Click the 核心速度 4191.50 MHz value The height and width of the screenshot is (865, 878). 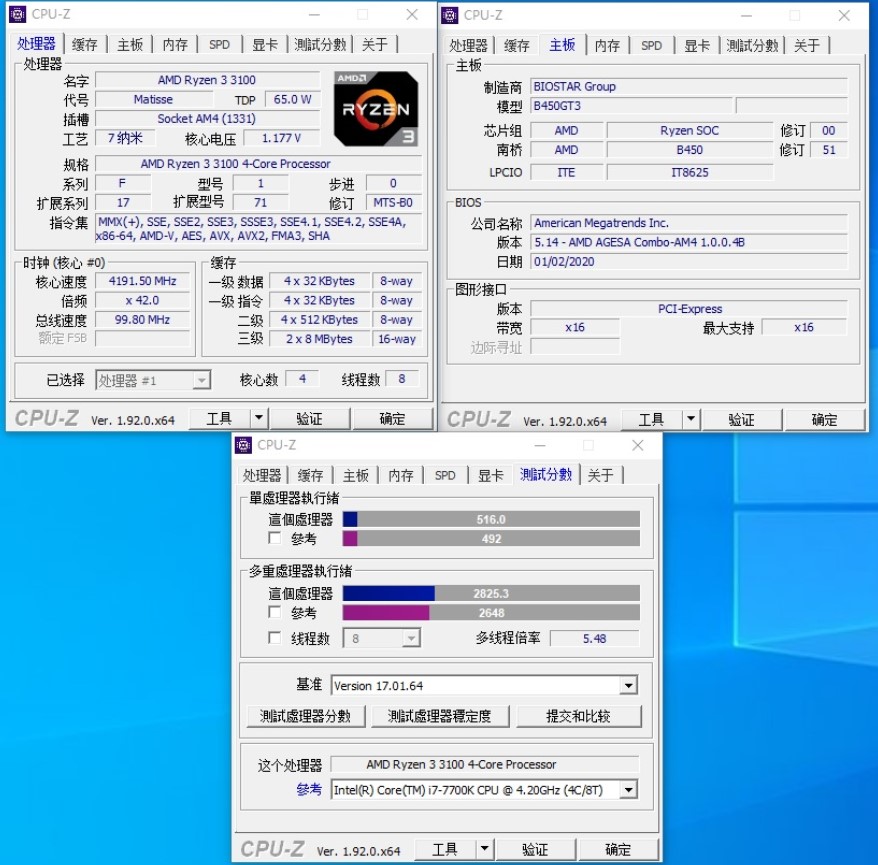coord(142,281)
